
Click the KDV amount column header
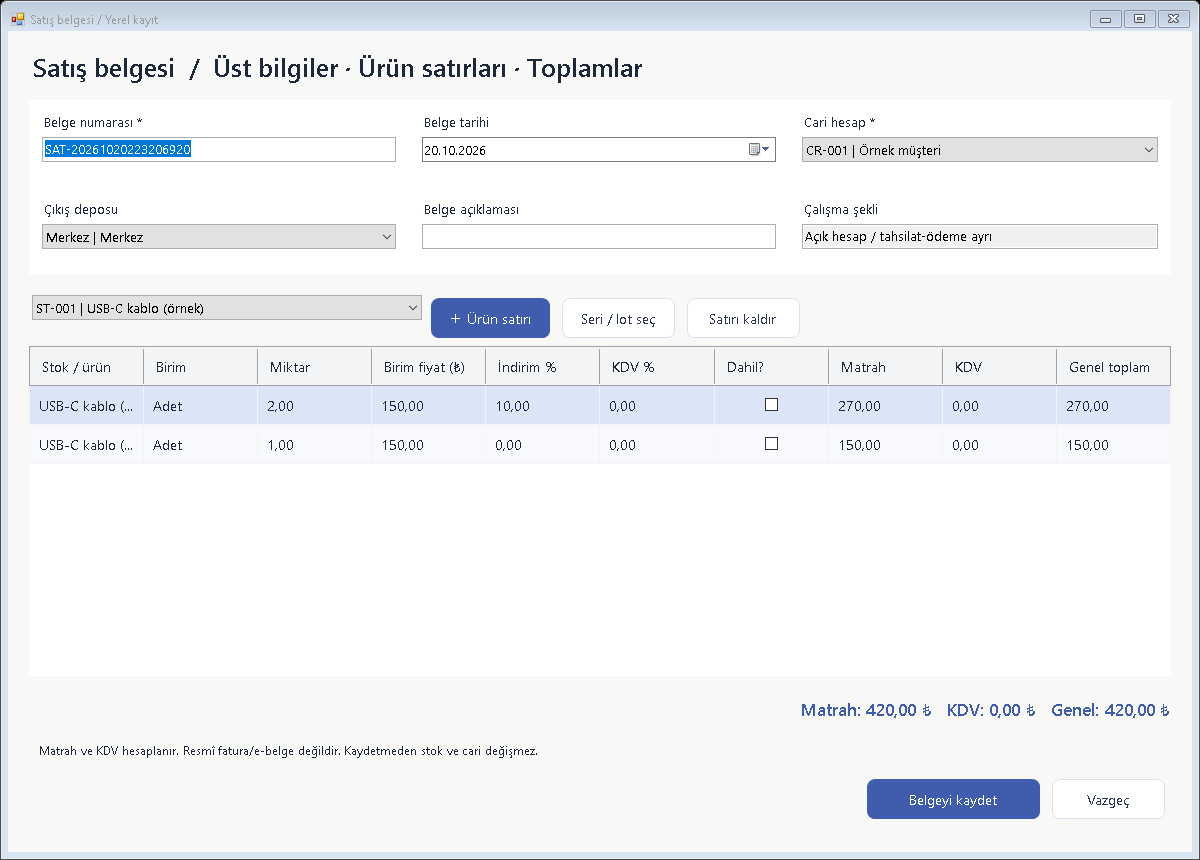tap(999, 367)
